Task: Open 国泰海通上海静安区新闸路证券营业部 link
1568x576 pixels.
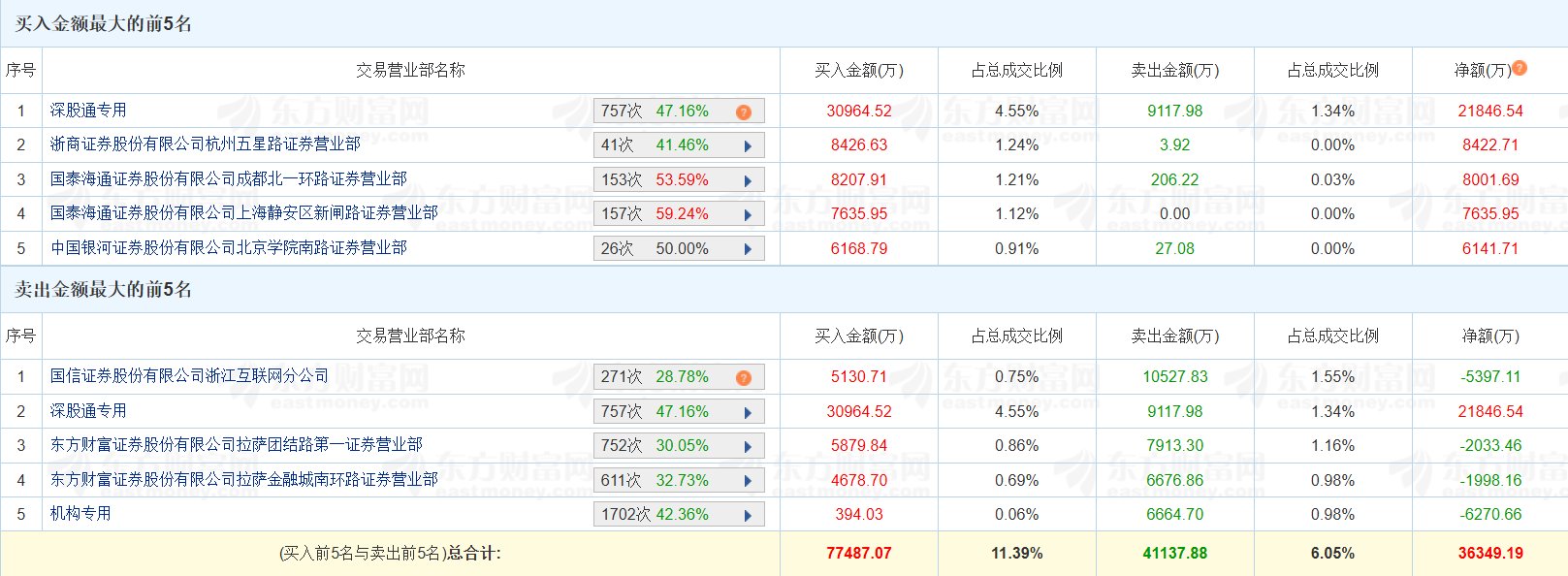Action: [243, 213]
